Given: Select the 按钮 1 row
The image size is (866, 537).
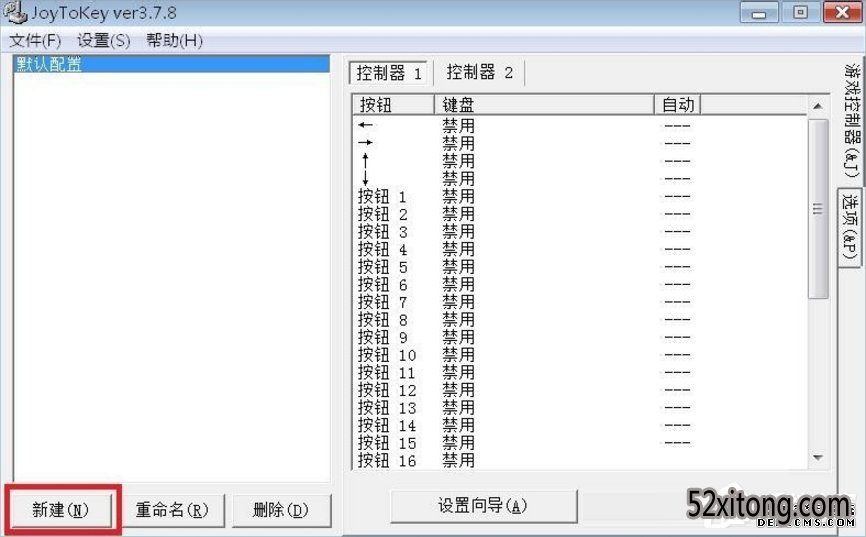Looking at the screenshot, I should (579, 196).
